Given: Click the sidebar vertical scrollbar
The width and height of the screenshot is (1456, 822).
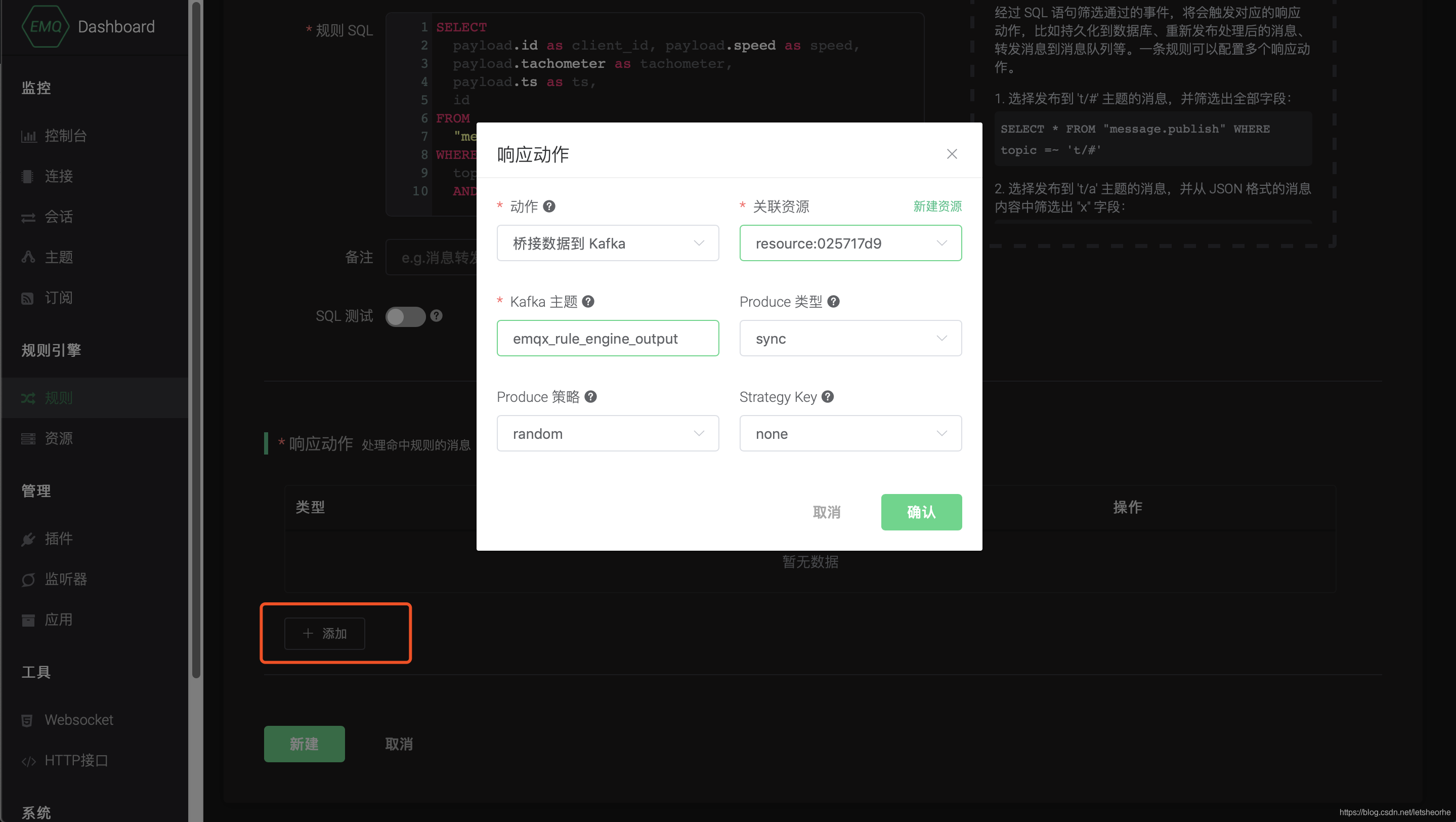Looking at the screenshot, I should coord(196,339).
